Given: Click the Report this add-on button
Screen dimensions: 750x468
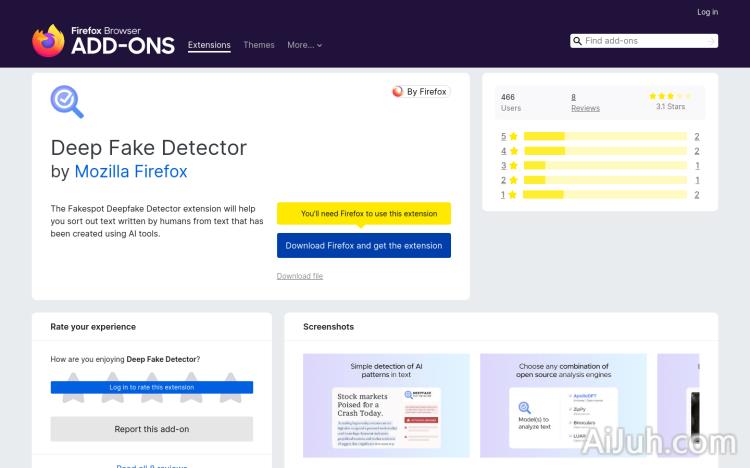Looking at the screenshot, I should [x=152, y=429].
